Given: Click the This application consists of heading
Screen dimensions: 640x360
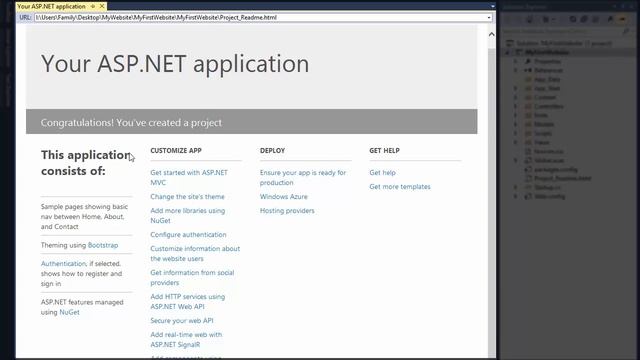Looking at the screenshot, I should pyautogui.click(x=86, y=163).
